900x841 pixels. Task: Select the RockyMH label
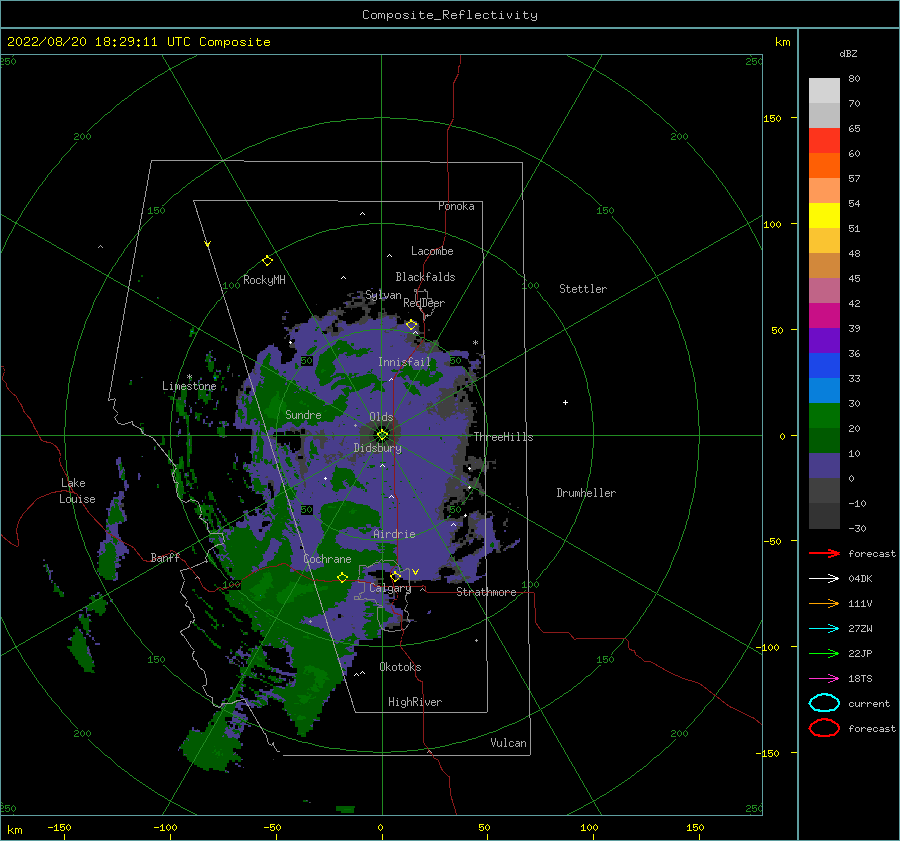point(264,280)
